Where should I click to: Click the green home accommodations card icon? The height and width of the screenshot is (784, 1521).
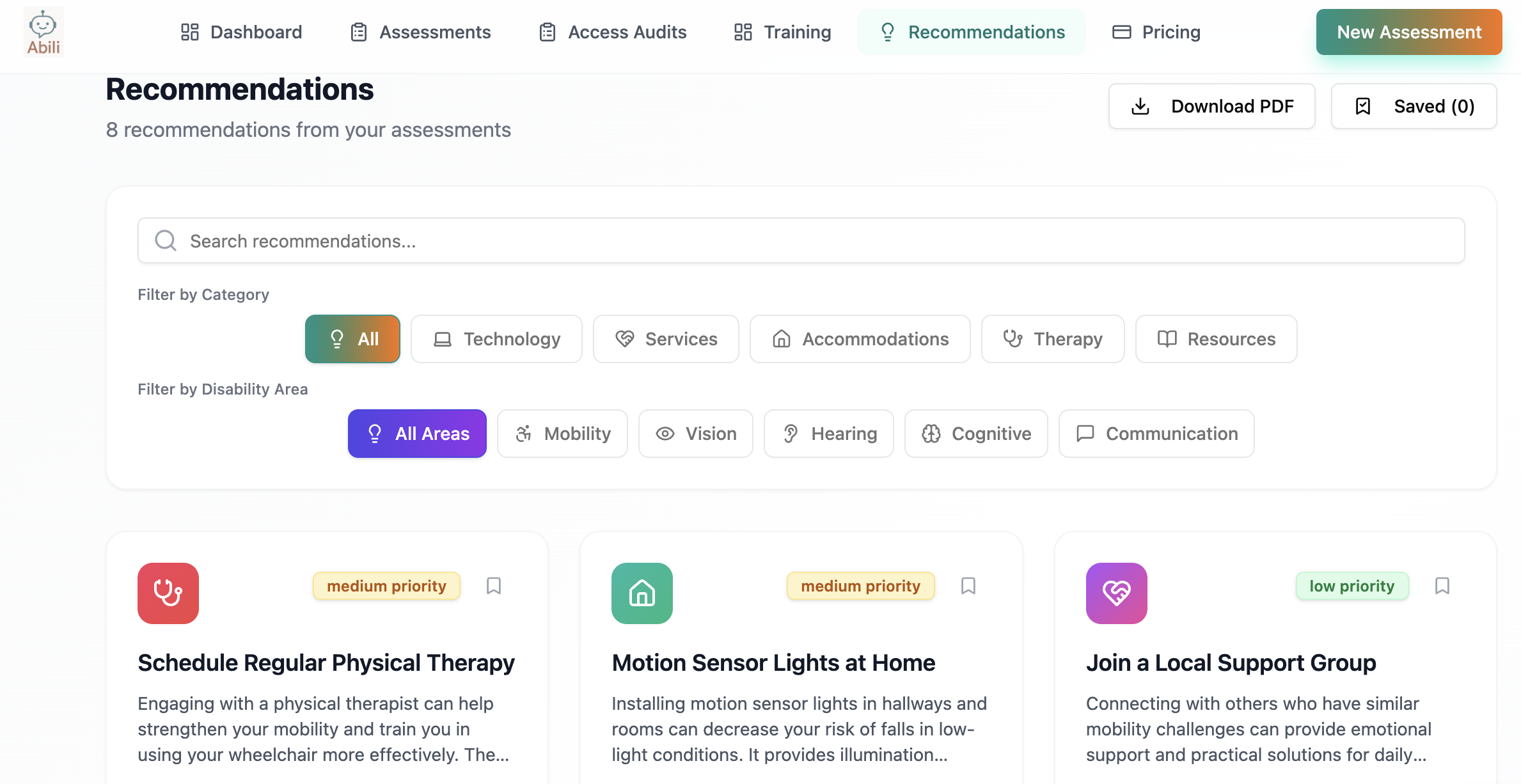642,593
